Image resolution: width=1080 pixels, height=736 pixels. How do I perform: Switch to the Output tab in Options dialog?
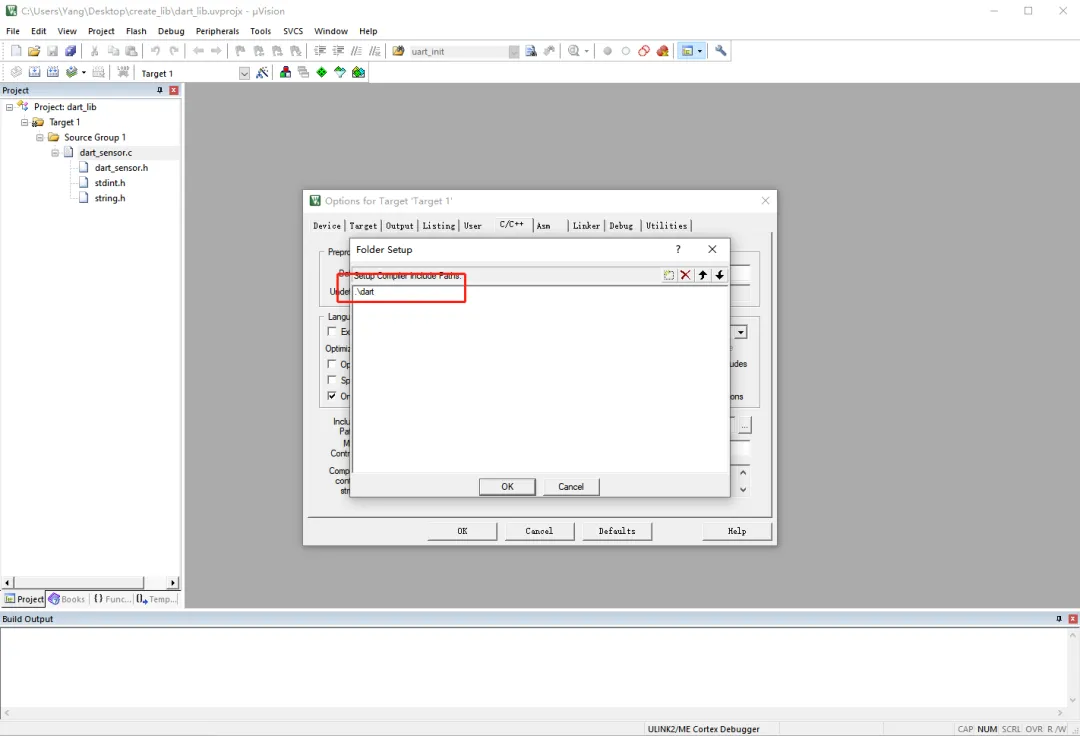click(x=399, y=226)
